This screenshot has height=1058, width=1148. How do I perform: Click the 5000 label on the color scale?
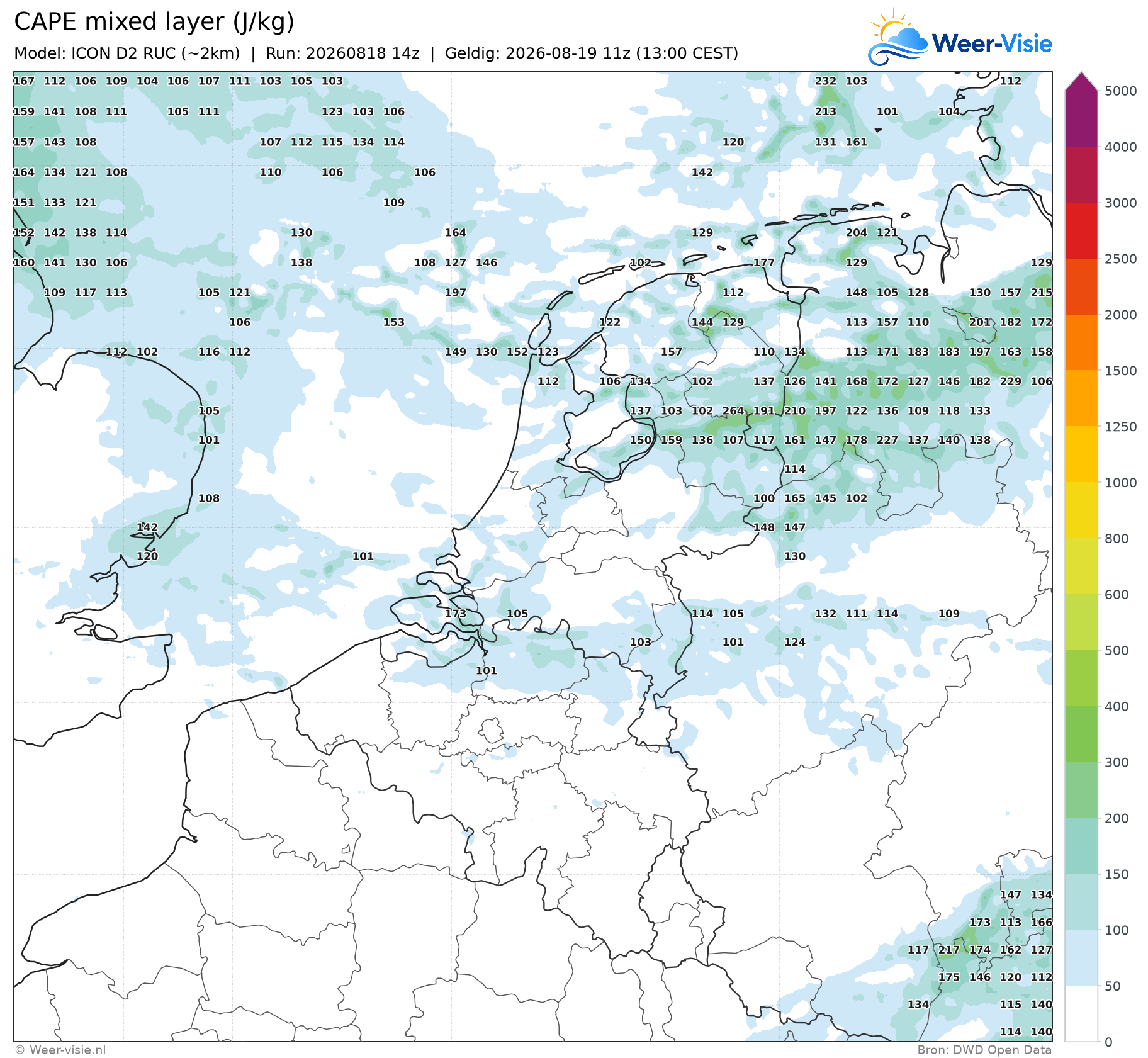(x=1121, y=91)
